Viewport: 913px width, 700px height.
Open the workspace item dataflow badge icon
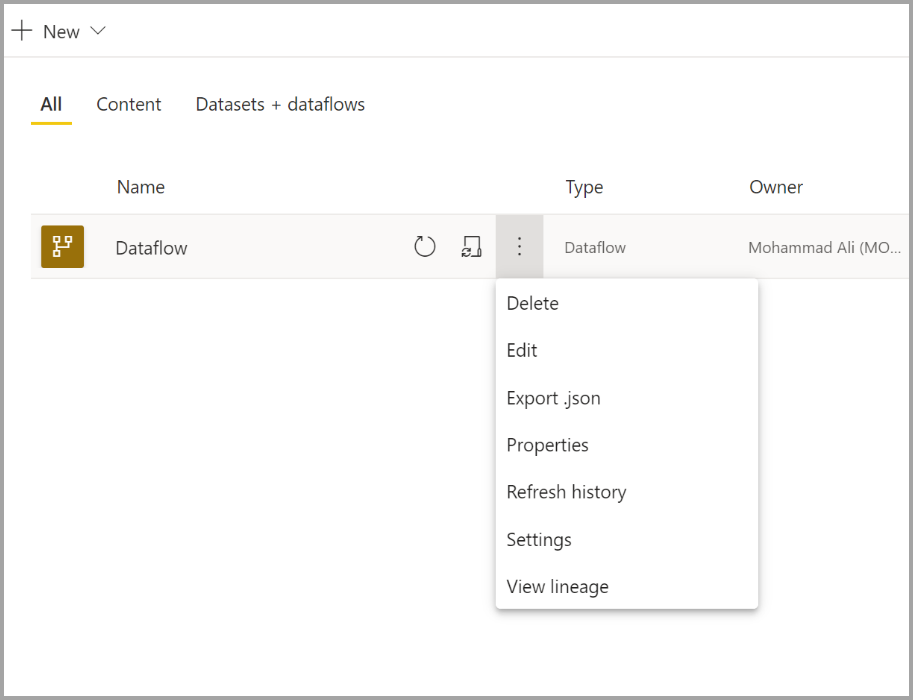tap(62, 246)
